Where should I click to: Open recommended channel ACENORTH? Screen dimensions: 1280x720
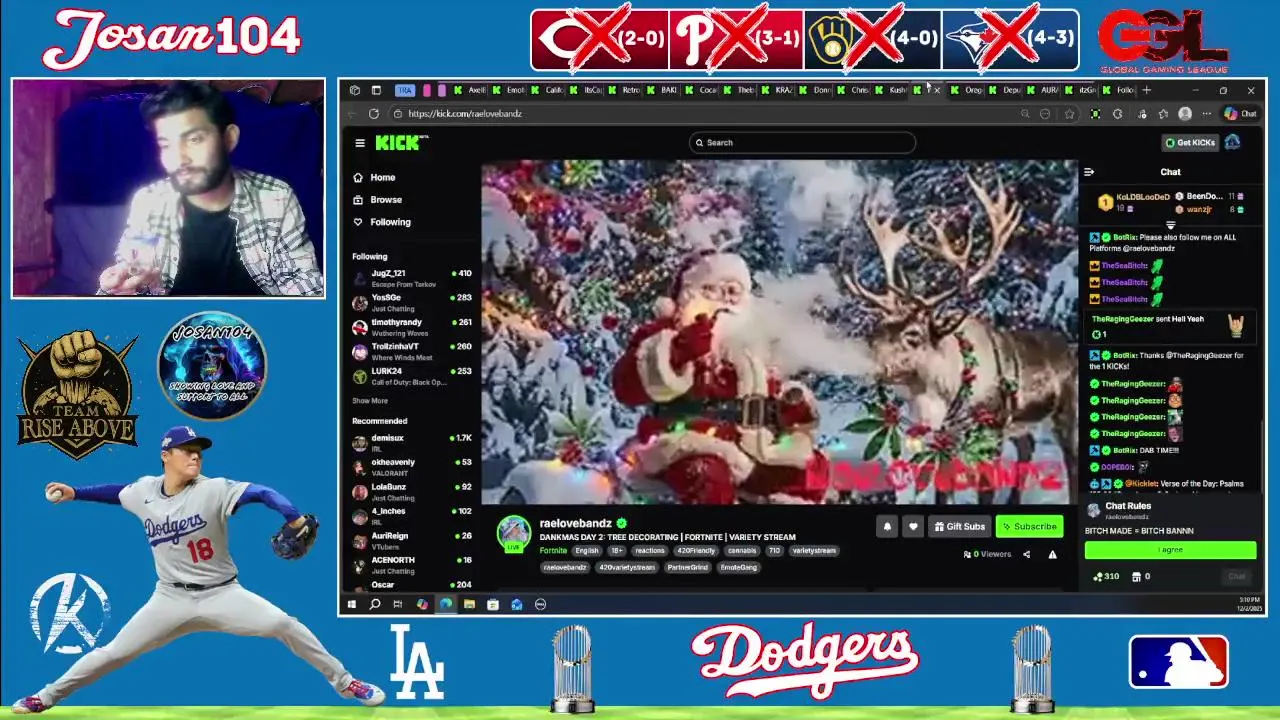[411, 564]
